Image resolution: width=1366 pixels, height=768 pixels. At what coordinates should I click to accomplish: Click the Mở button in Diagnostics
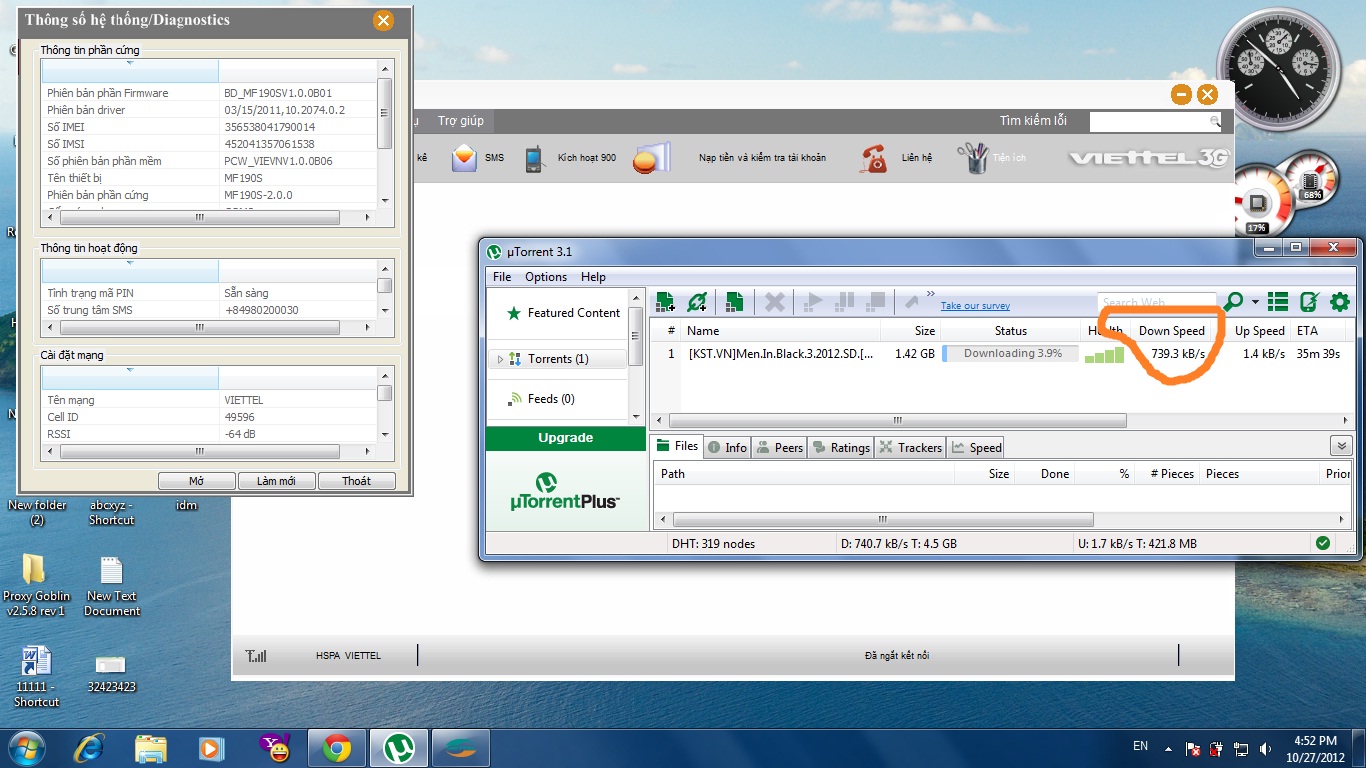(197, 481)
